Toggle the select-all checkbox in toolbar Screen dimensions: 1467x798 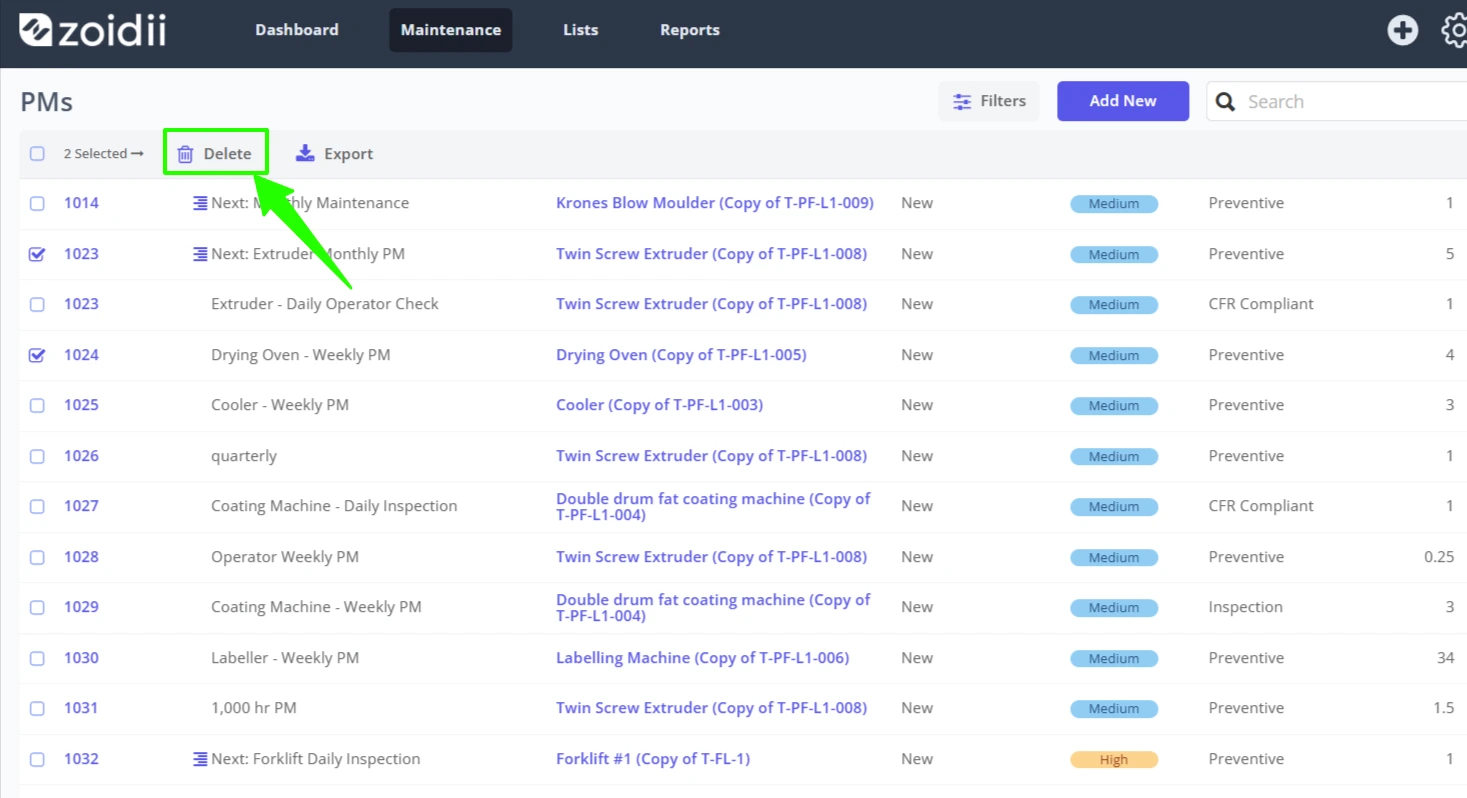tap(37, 154)
